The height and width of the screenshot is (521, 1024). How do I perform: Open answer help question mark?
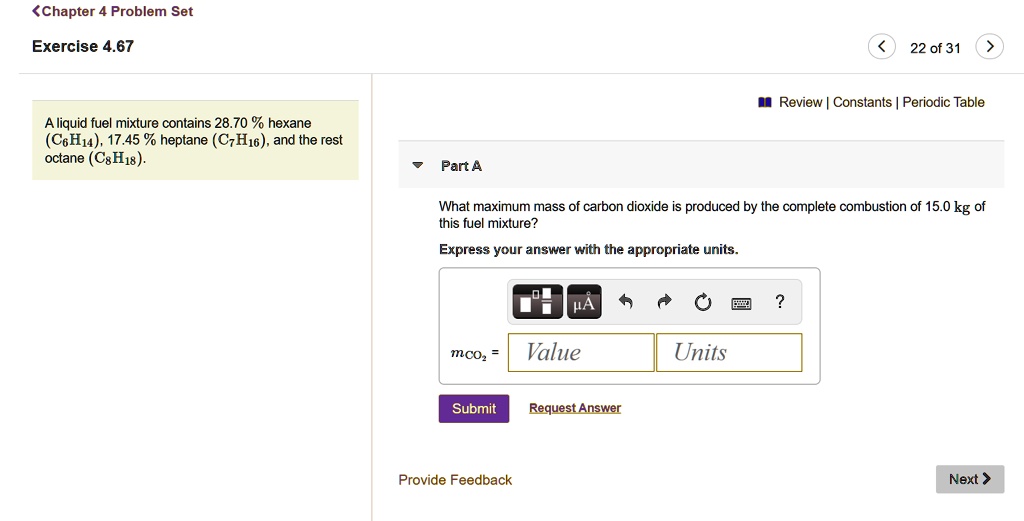coord(780,302)
